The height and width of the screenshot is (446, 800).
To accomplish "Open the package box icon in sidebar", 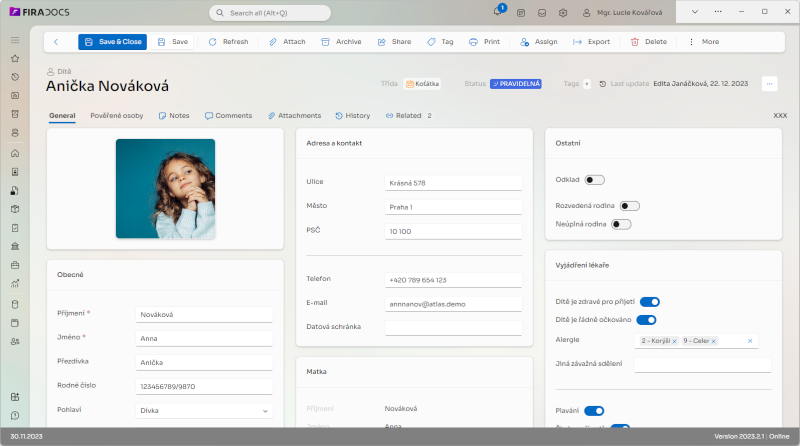I will point(15,209).
